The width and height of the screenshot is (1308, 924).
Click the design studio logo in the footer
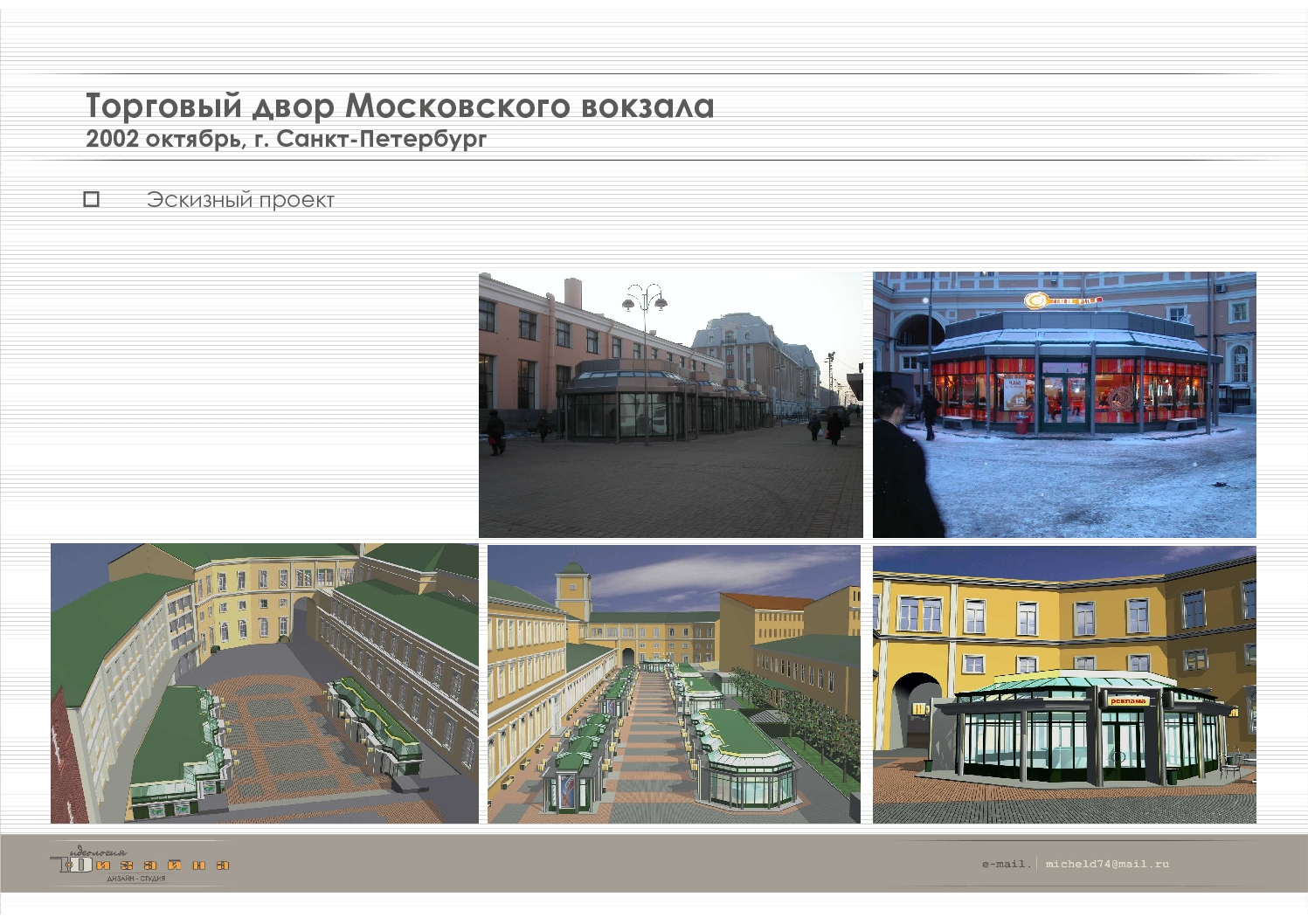140,864
